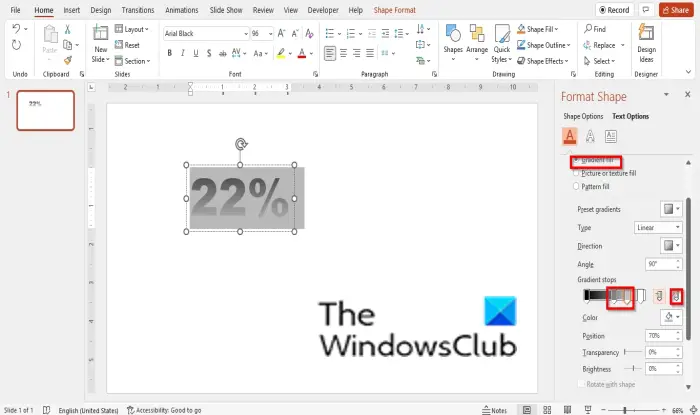The width and height of the screenshot is (700, 415).
Task: Open the Layout dropdown
Action: click(132, 29)
